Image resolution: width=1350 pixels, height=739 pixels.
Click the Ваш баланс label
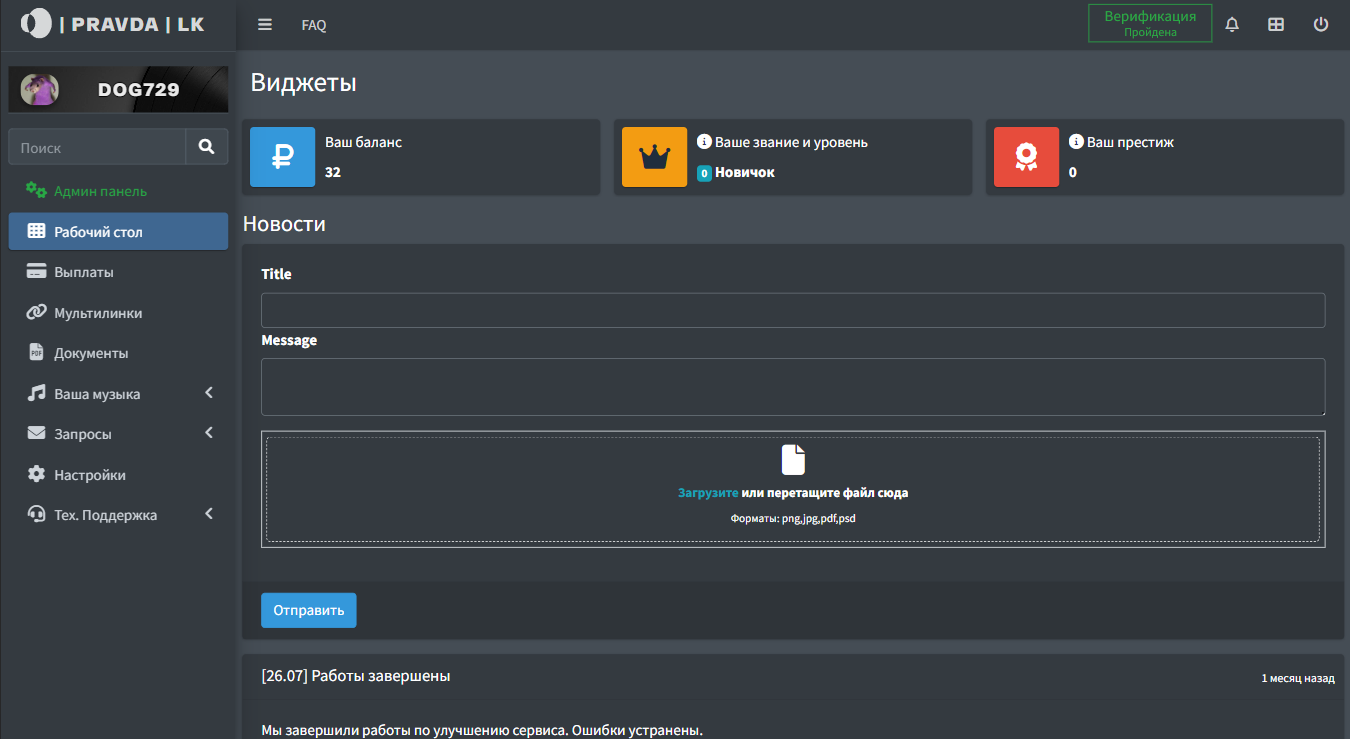(363, 142)
